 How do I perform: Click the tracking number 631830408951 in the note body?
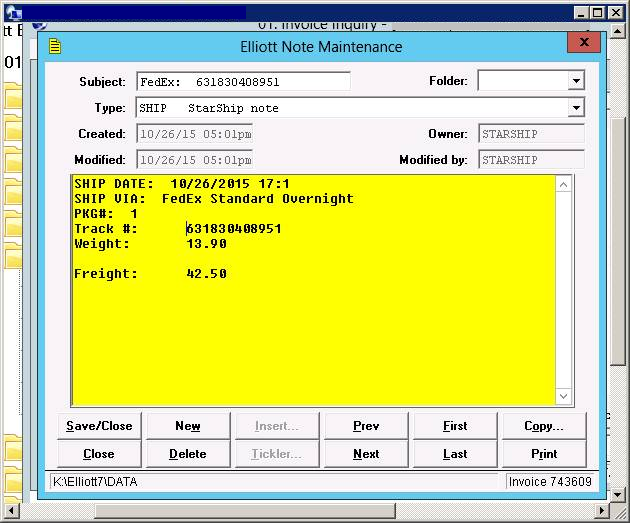point(234,229)
